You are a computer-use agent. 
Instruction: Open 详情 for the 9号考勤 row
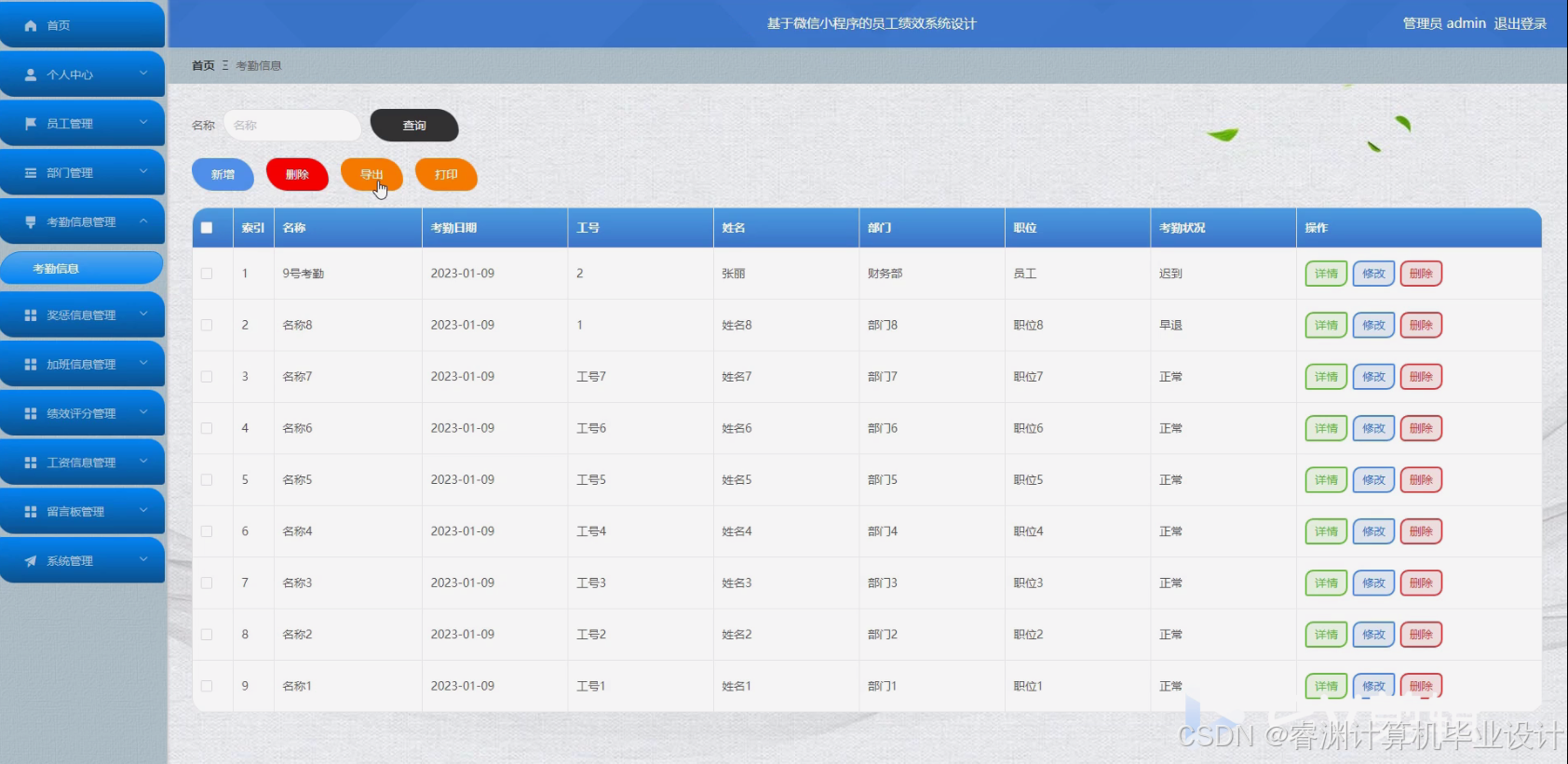[x=1326, y=274]
